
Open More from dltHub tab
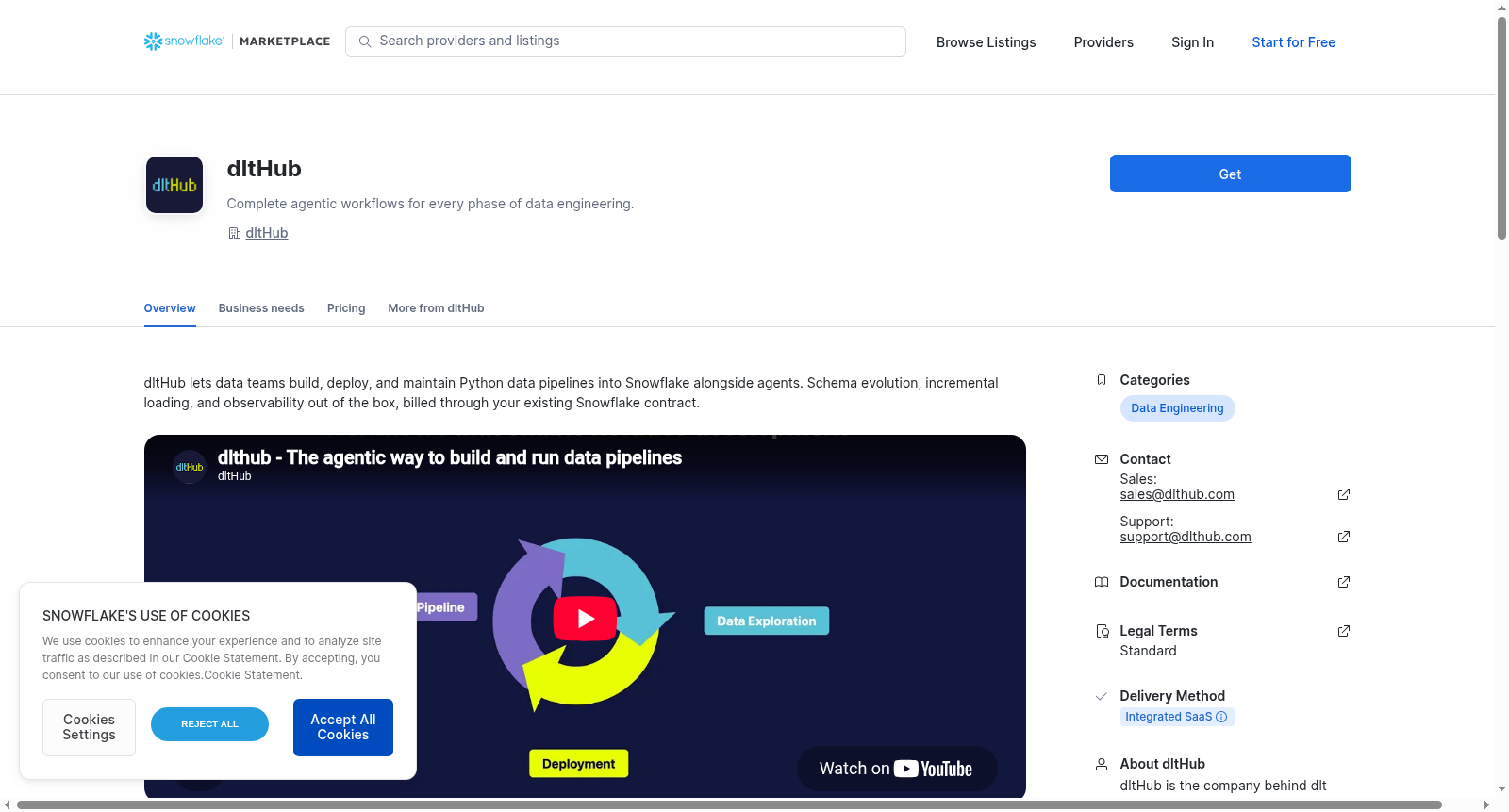click(x=436, y=308)
